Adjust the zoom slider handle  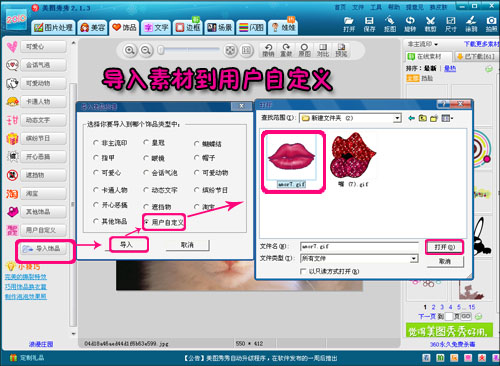[x=161, y=50]
